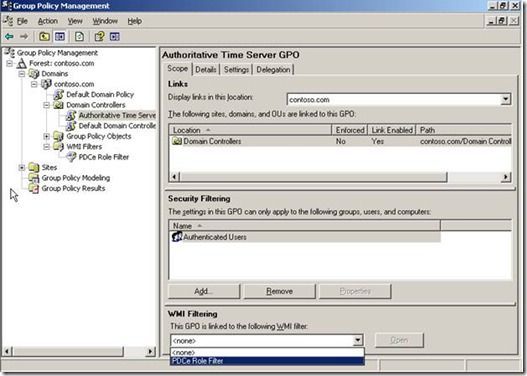Click the Refresh toolbar icon
This screenshot has height=376, width=527.
point(80,36)
